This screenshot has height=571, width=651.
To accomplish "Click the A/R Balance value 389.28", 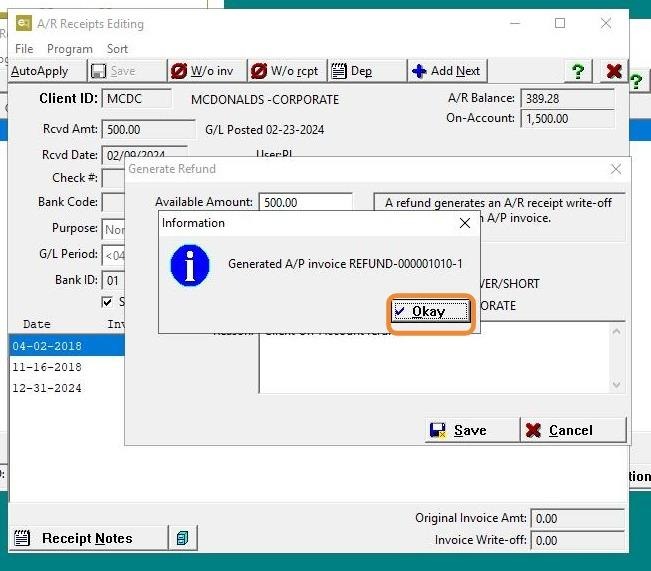I will coord(567,98).
